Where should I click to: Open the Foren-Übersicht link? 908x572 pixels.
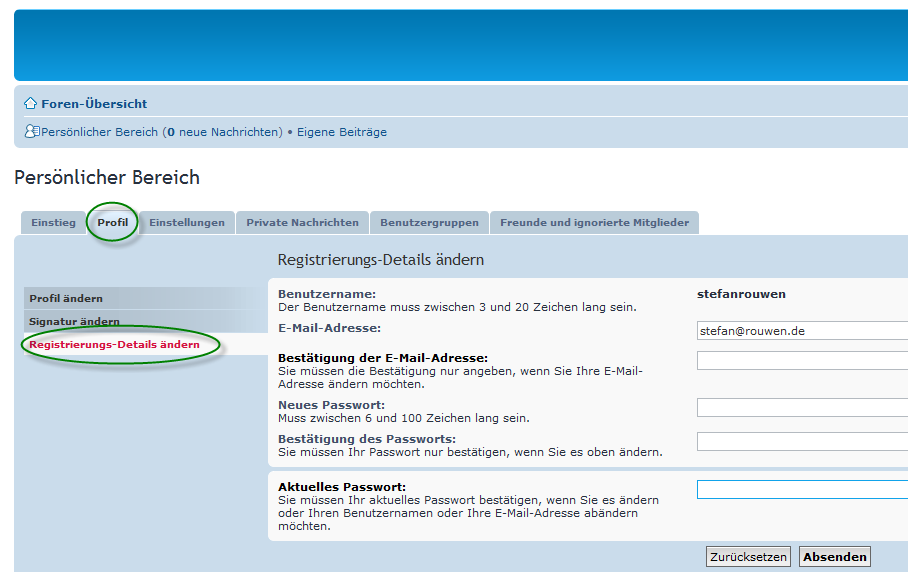pyautogui.click(x=94, y=104)
